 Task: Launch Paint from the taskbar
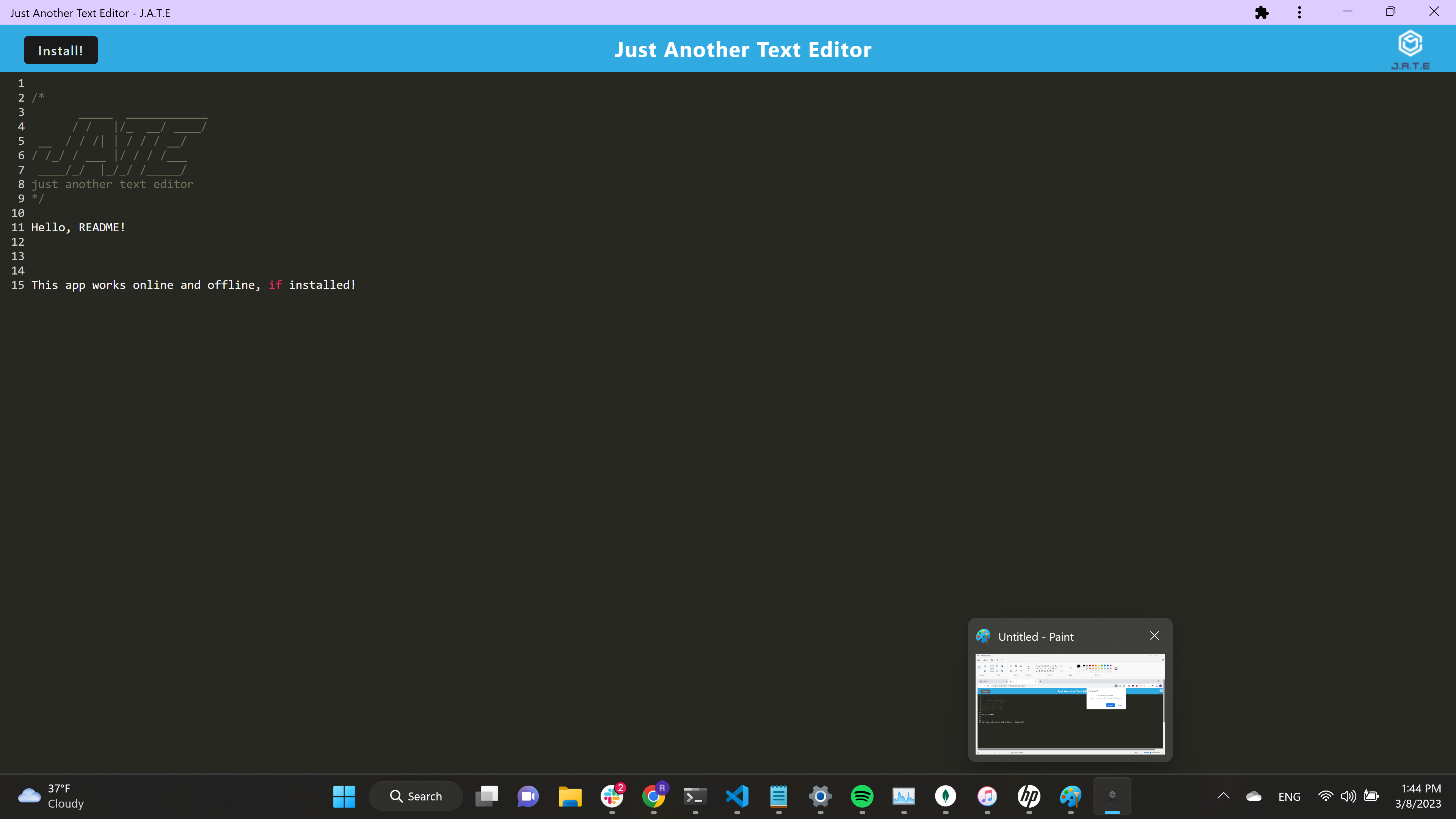pos(1070,796)
